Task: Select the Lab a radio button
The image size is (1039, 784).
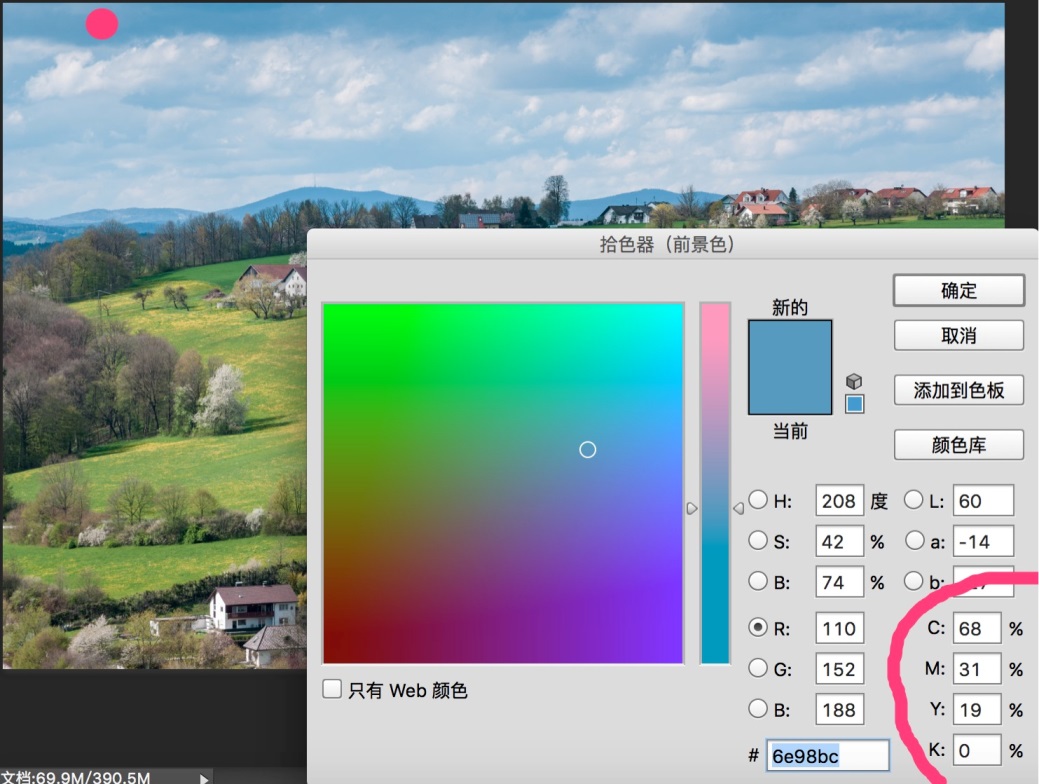Action: (x=914, y=541)
